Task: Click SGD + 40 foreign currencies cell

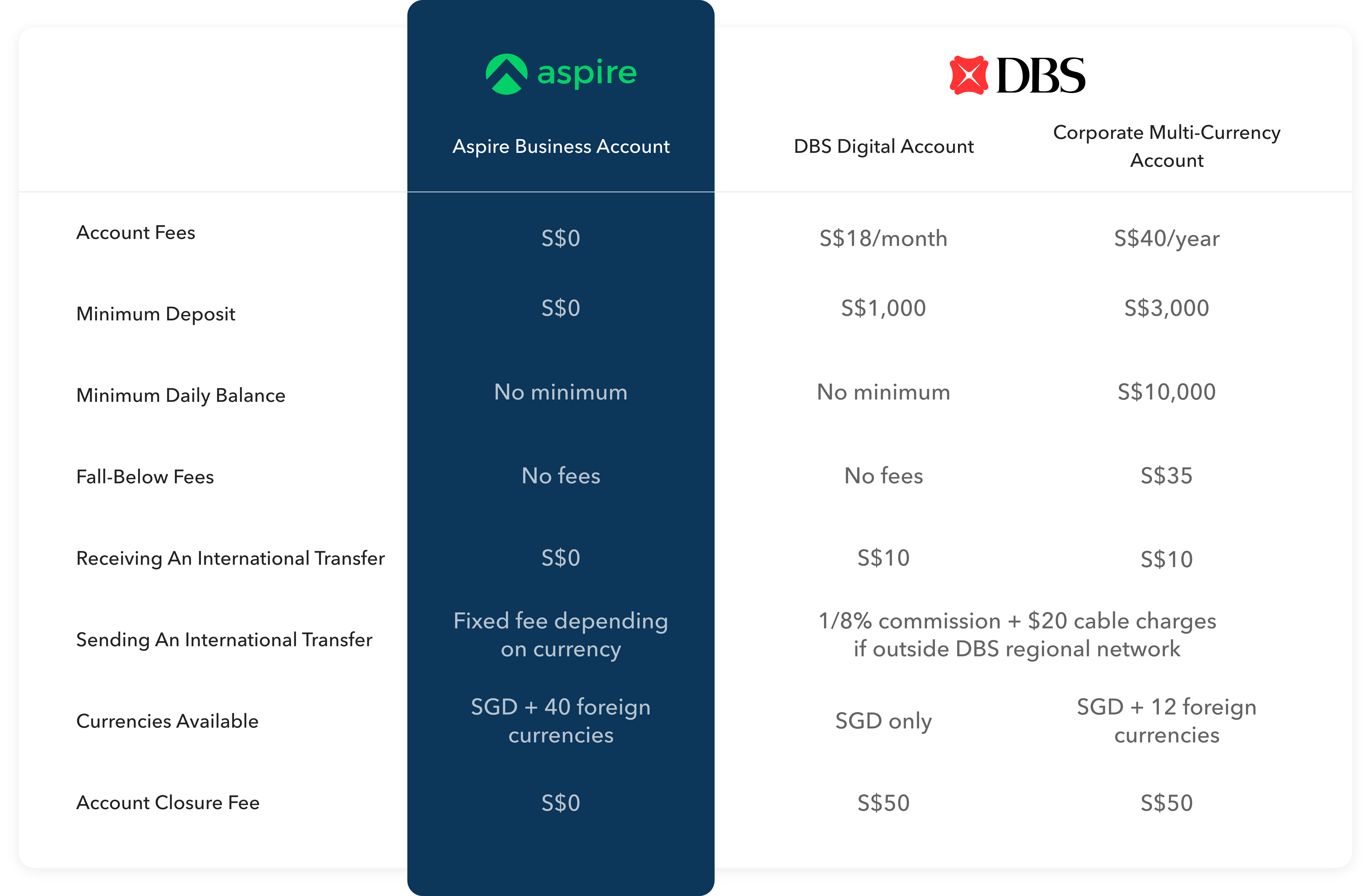Action: [x=561, y=721]
